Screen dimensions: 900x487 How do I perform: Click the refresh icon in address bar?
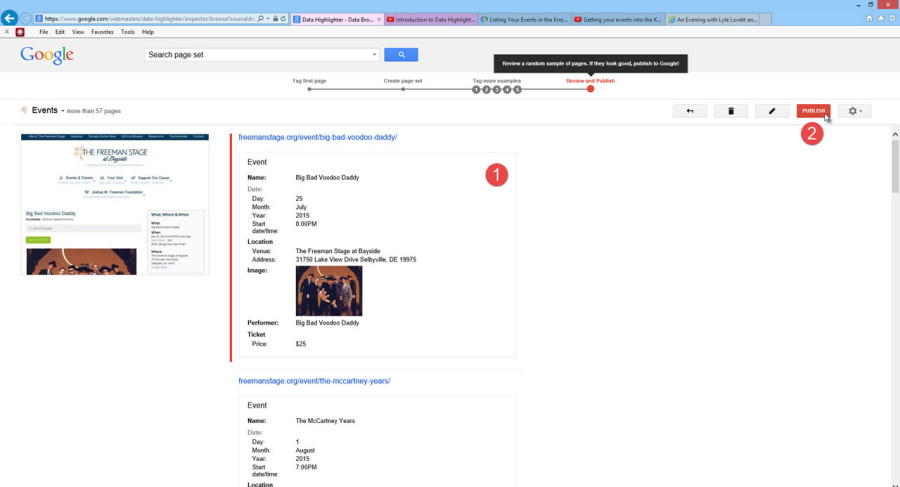point(283,19)
